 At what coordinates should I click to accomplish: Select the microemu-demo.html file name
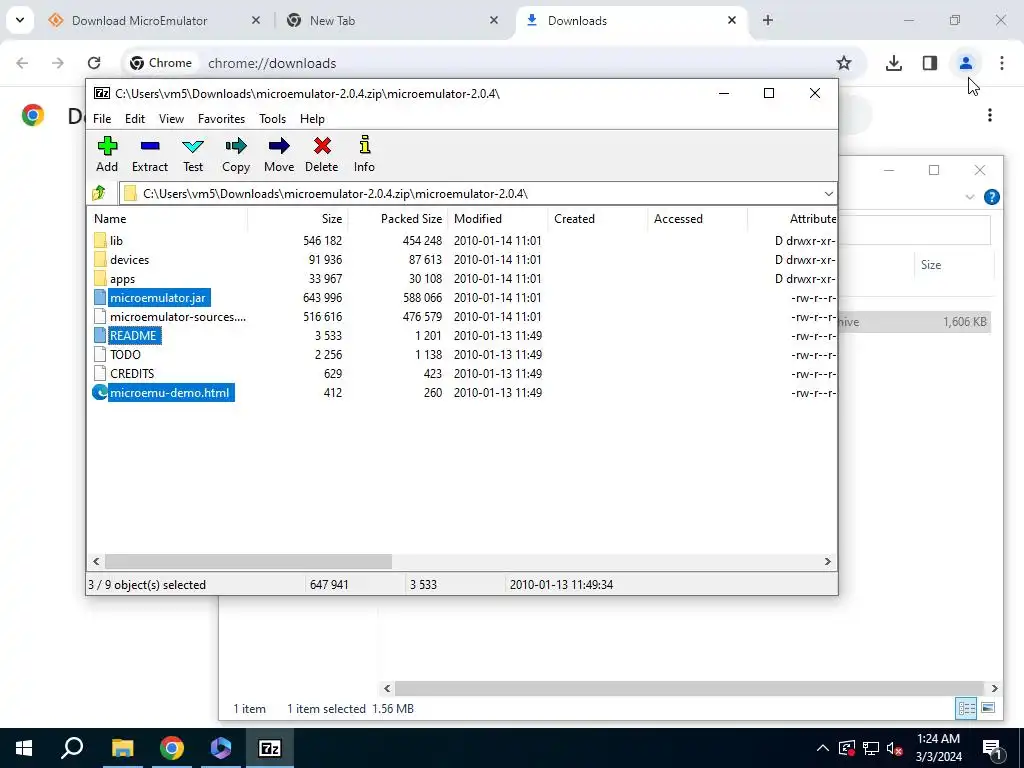(170, 392)
